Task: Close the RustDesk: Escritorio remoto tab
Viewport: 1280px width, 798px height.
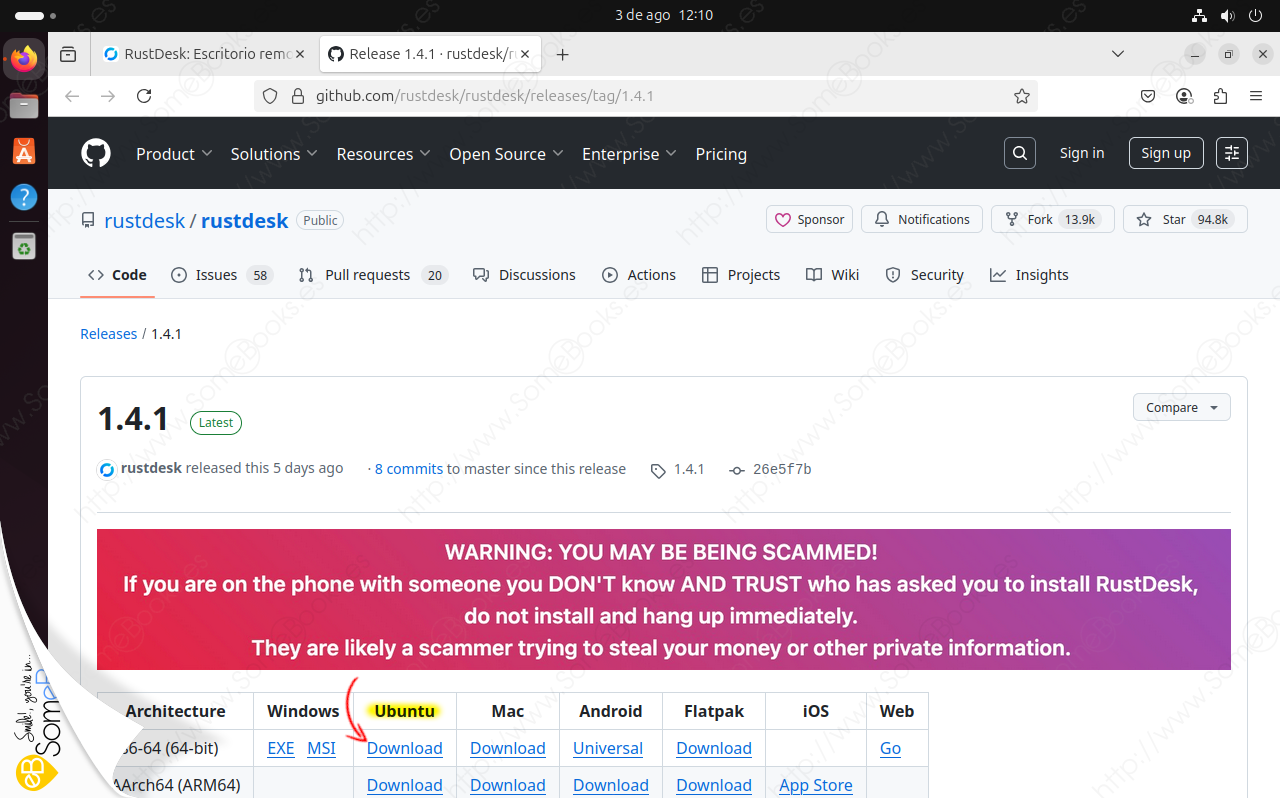Action: pos(300,54)
